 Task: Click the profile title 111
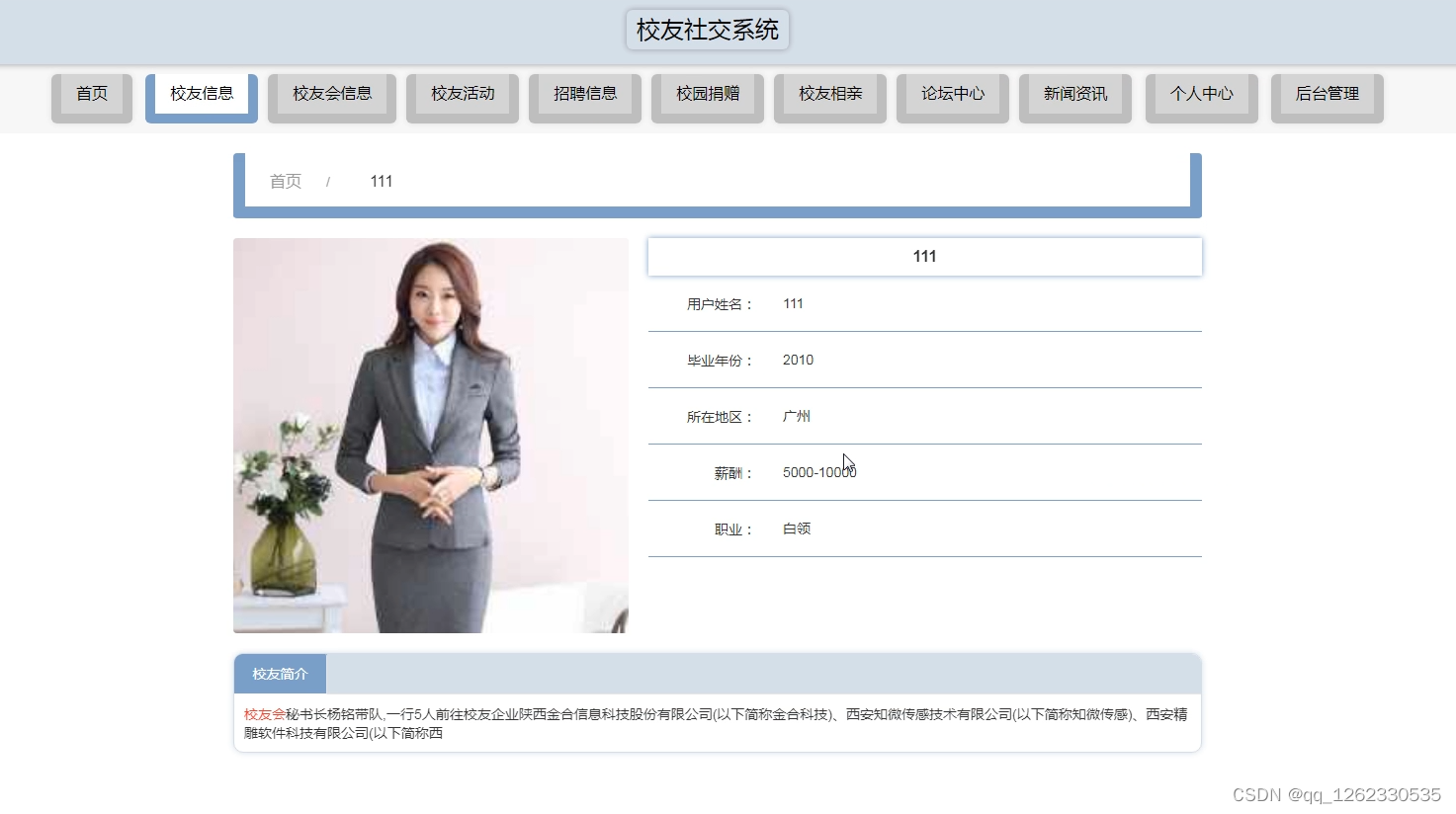coord(924,256)
